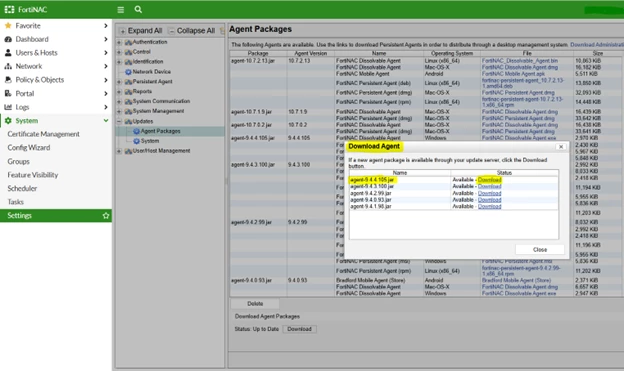Image resolution: width=624 pixels, height=371 pixels.
Task: Click the Dashboard gauge icon
Action: 8,39
